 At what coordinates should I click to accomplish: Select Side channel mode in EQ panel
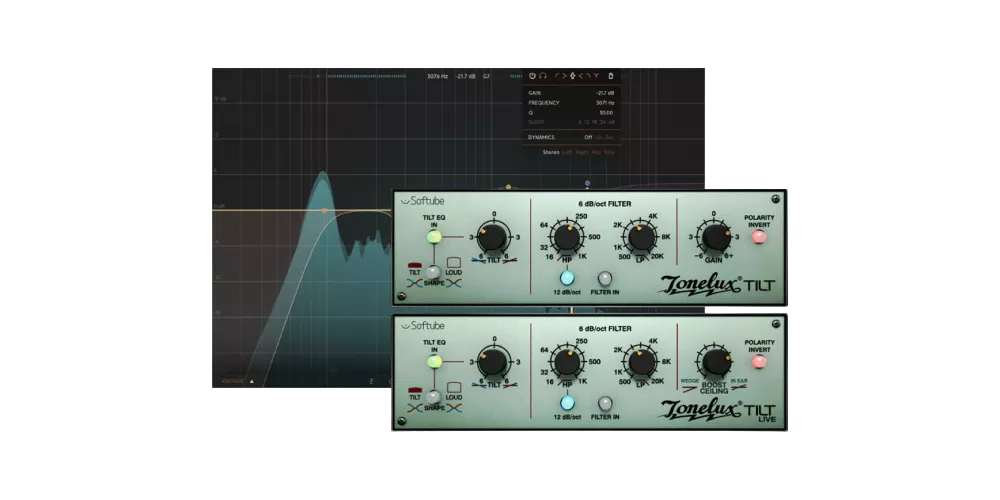point(609,152)
